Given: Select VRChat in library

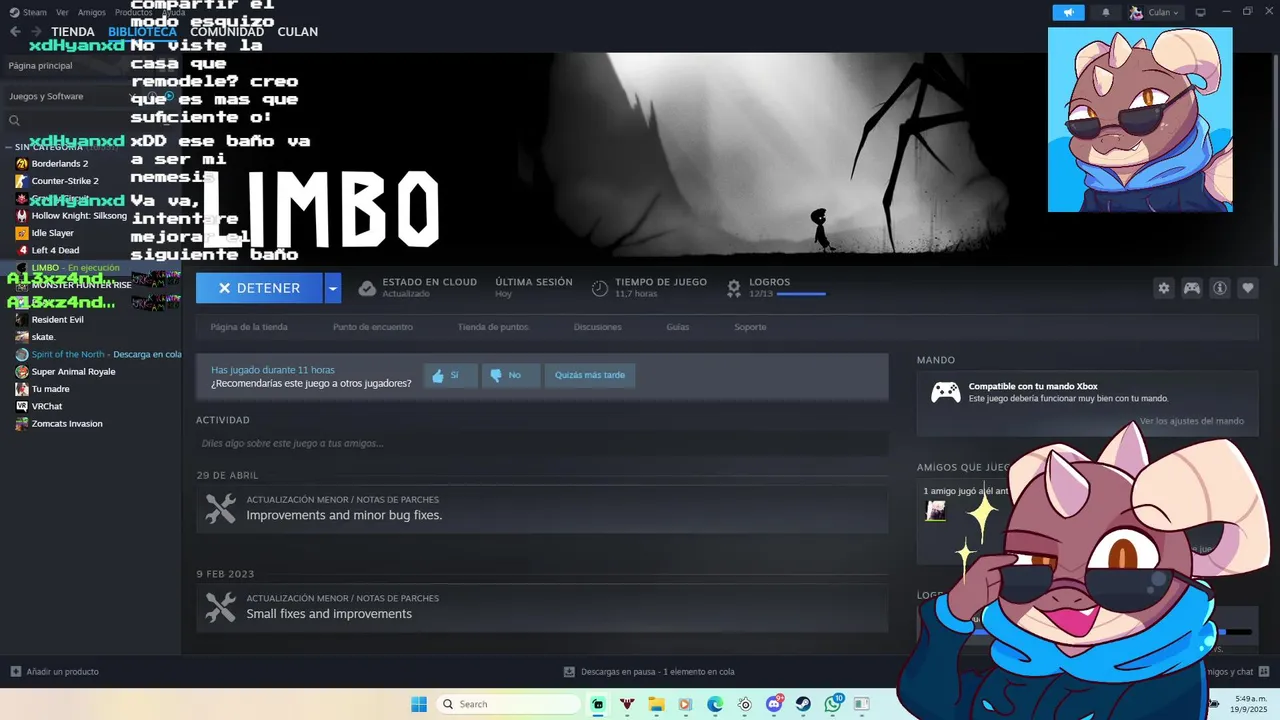Looking at the screenshot, I should (x=47, y=406).
